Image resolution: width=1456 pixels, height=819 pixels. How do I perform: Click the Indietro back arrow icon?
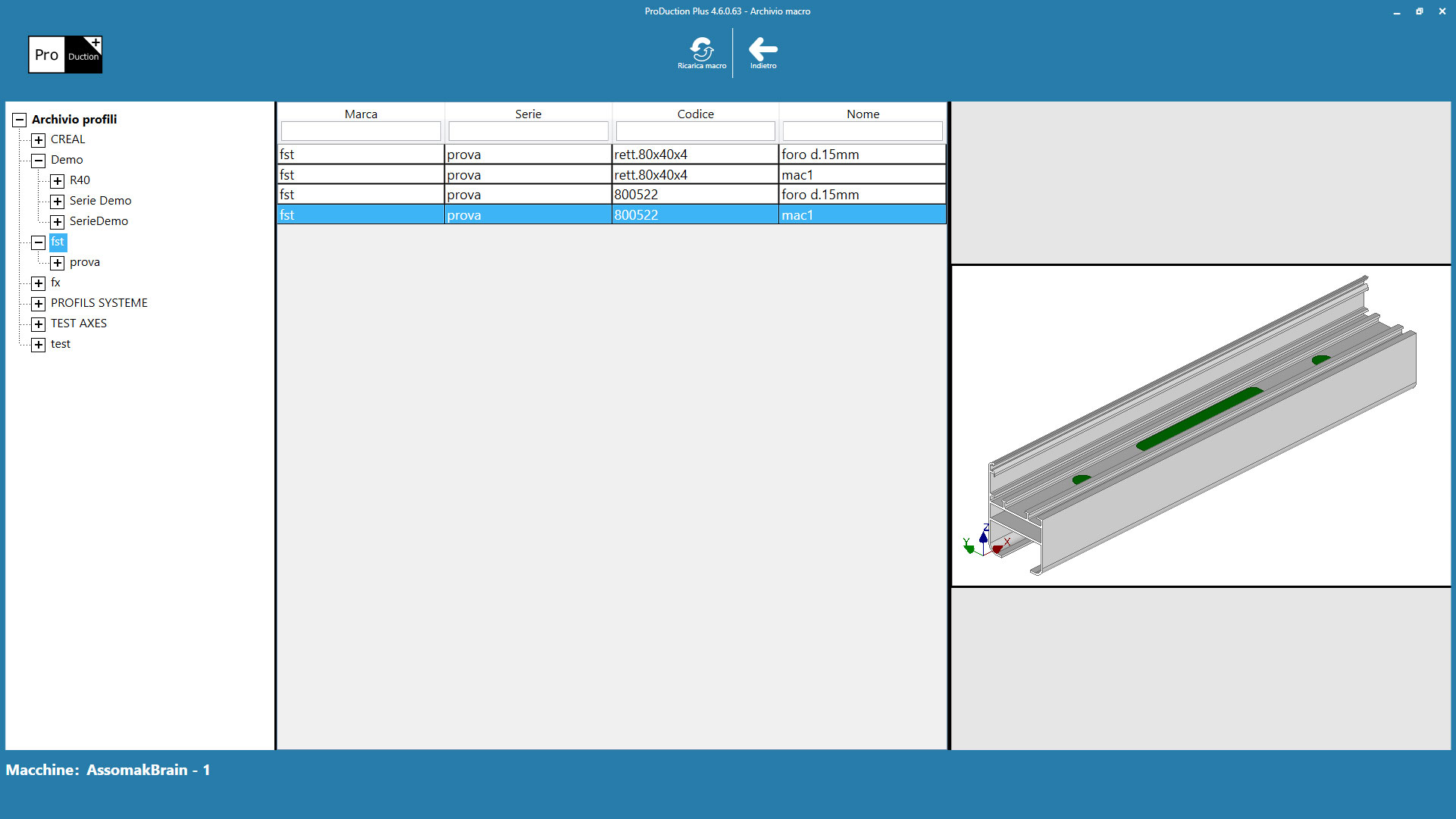pos(762,50)
